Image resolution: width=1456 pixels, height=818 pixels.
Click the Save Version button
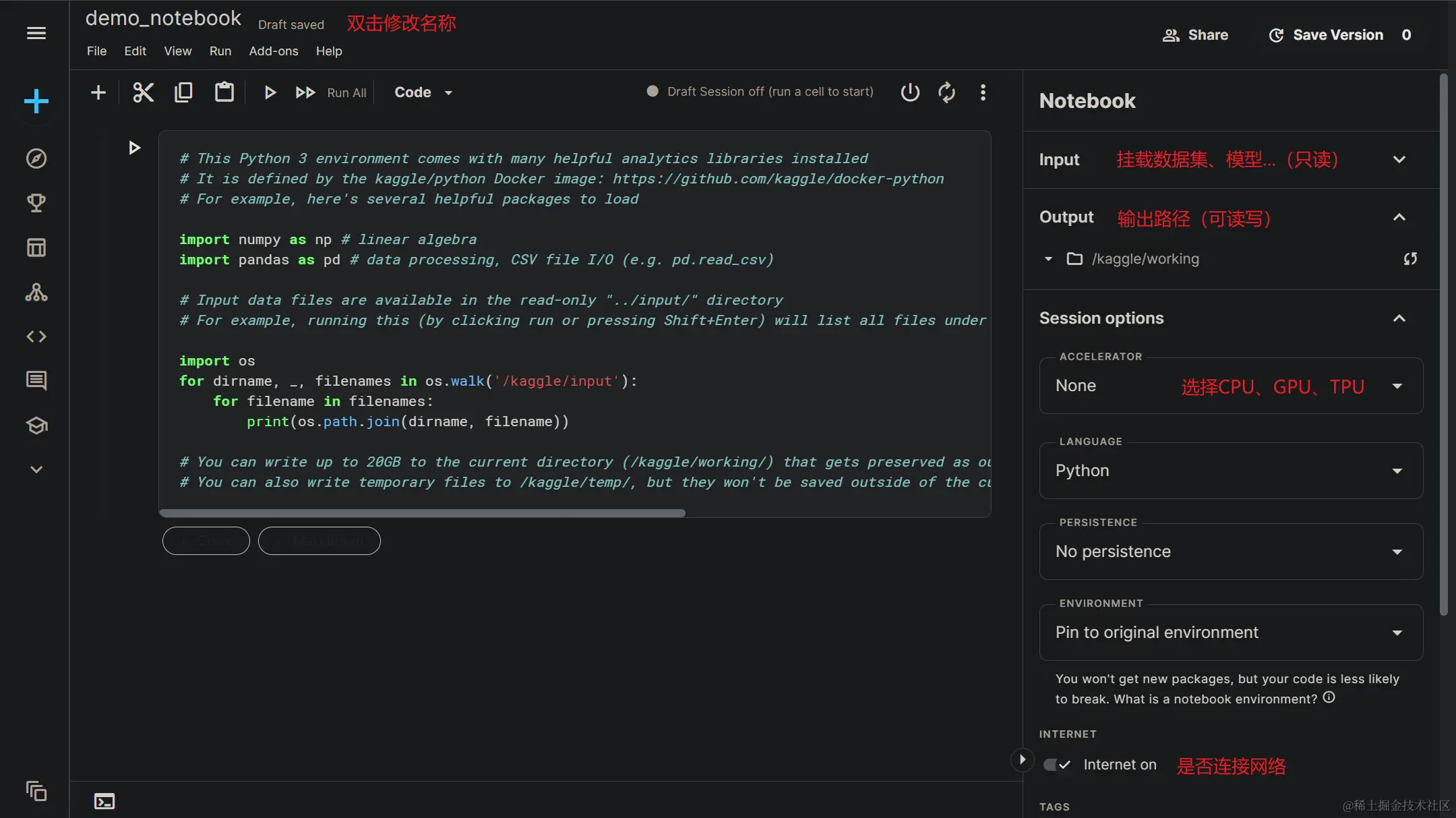click(x=1326, y=35)
